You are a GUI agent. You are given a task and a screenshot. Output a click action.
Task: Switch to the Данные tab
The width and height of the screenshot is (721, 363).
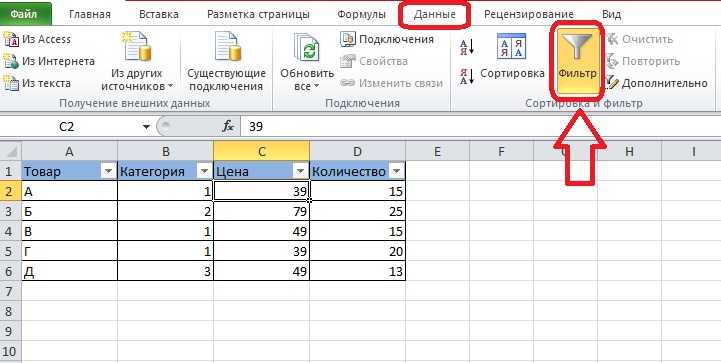(435, 14)
